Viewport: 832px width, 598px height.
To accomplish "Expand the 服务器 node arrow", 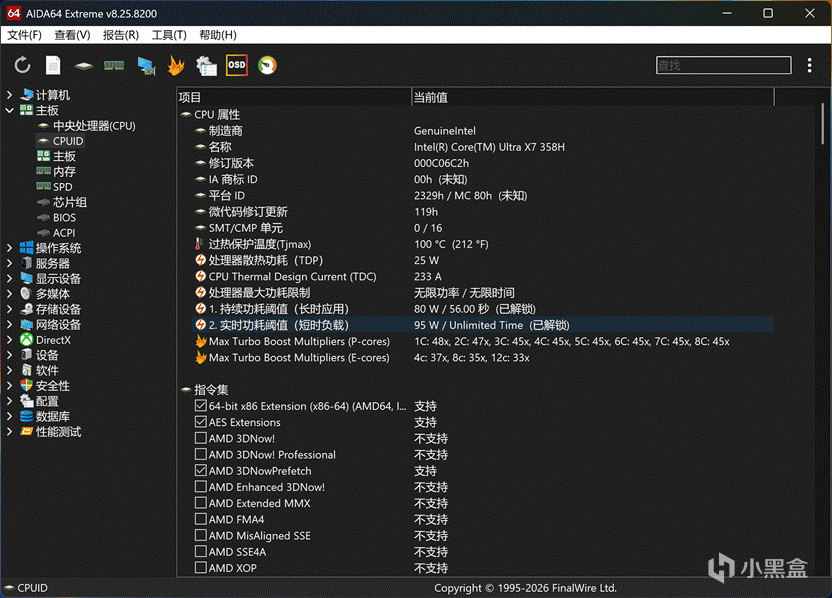I will tap(9, 263).
